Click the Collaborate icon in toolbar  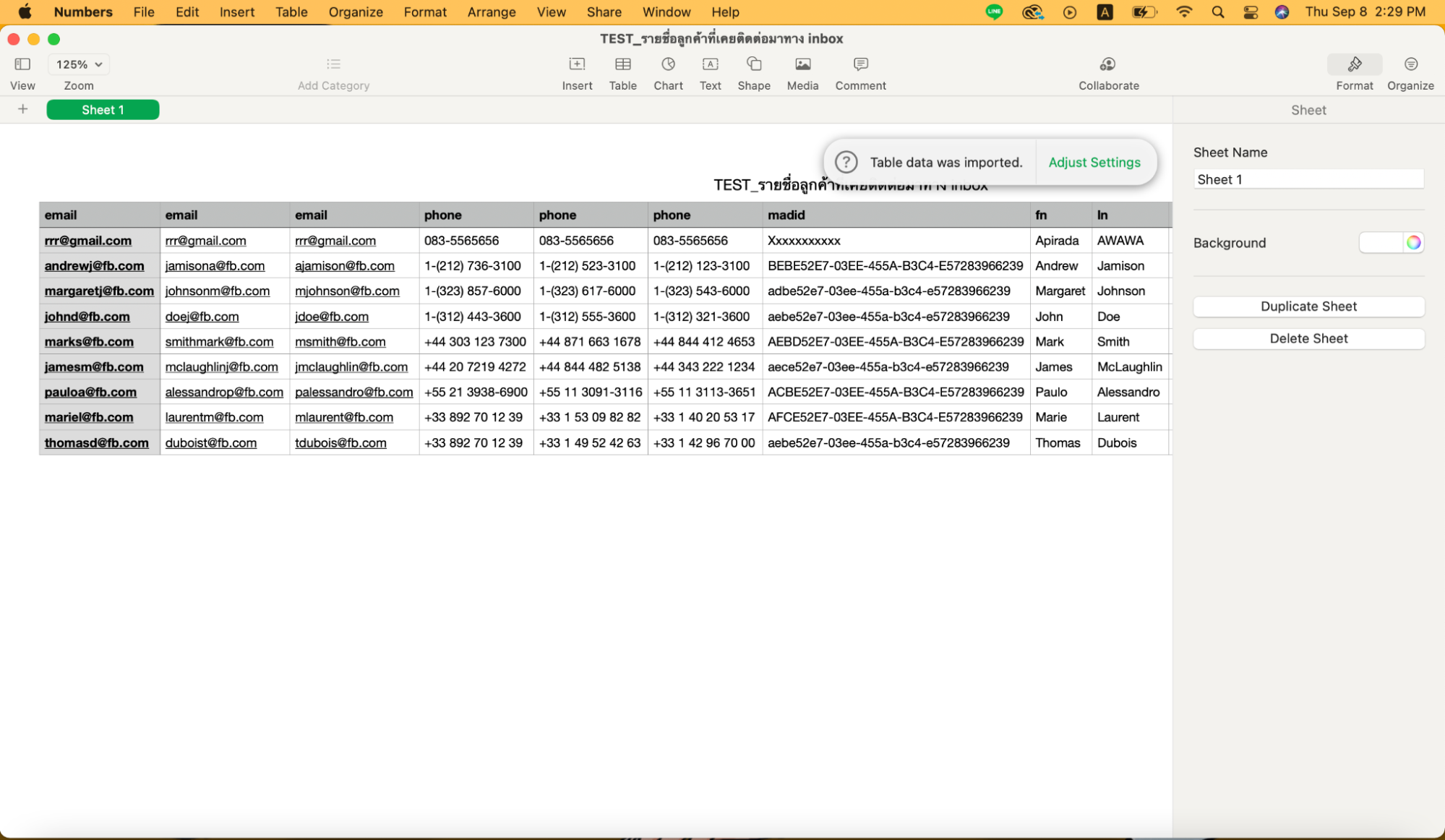coord(1107,63)
